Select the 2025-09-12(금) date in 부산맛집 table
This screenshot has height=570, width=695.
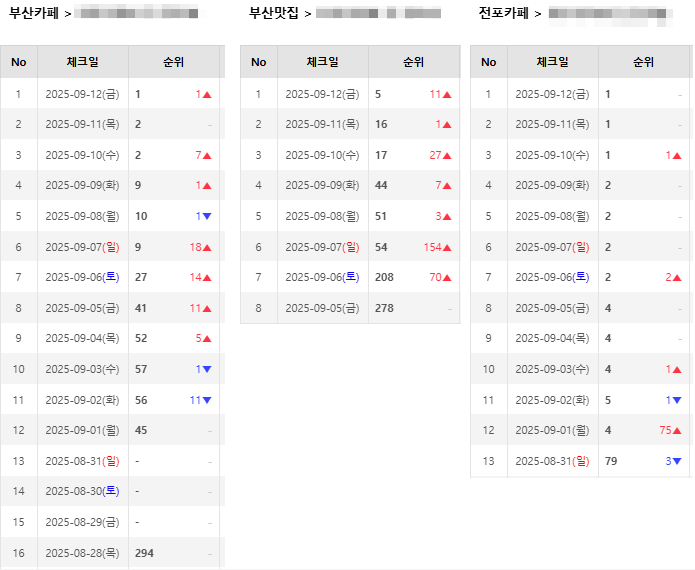[x=322, y=95]
